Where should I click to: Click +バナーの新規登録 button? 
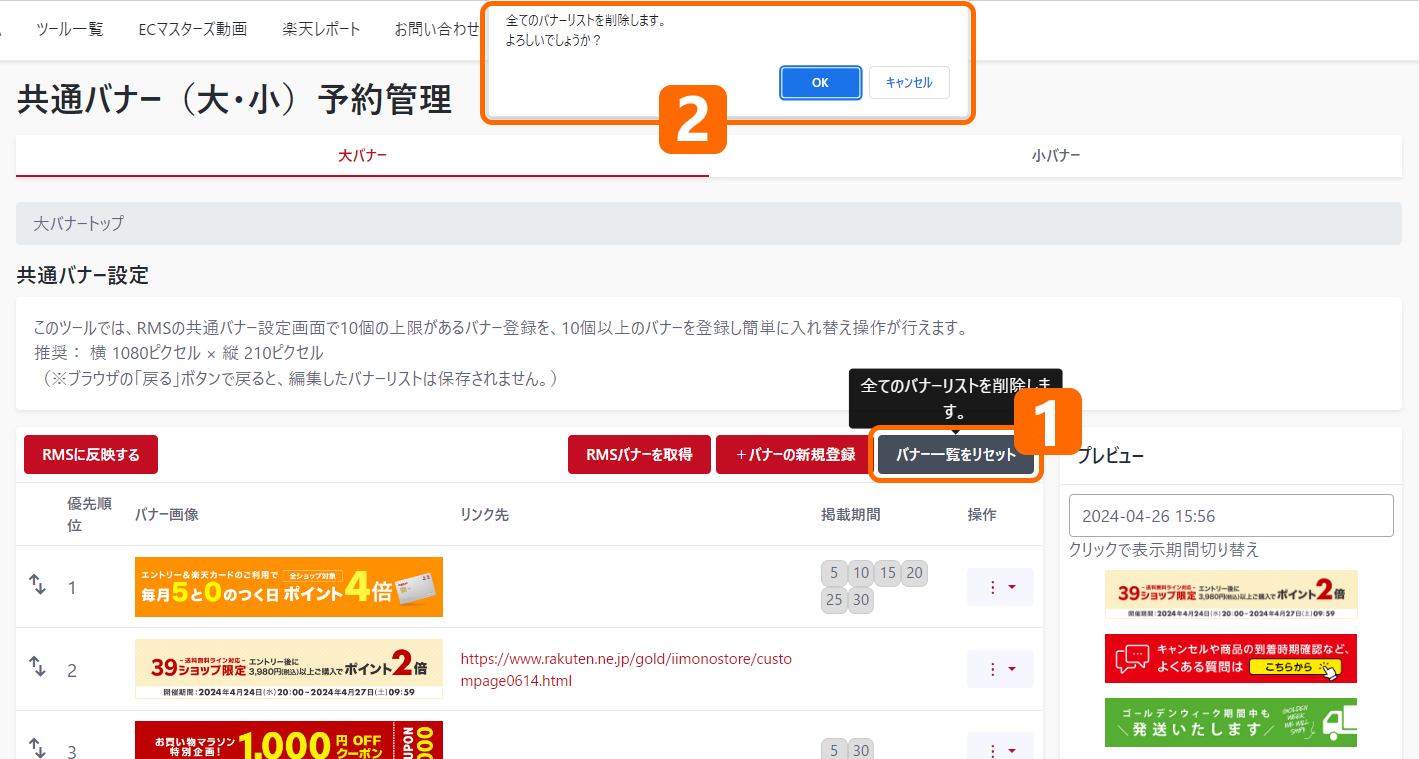tap(795, 455)
